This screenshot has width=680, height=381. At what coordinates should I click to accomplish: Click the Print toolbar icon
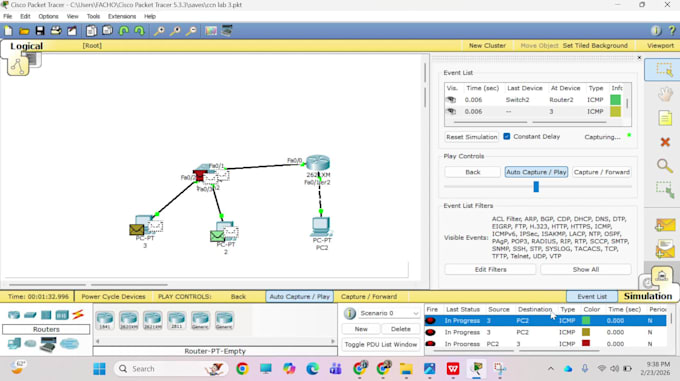coord(56,31)
